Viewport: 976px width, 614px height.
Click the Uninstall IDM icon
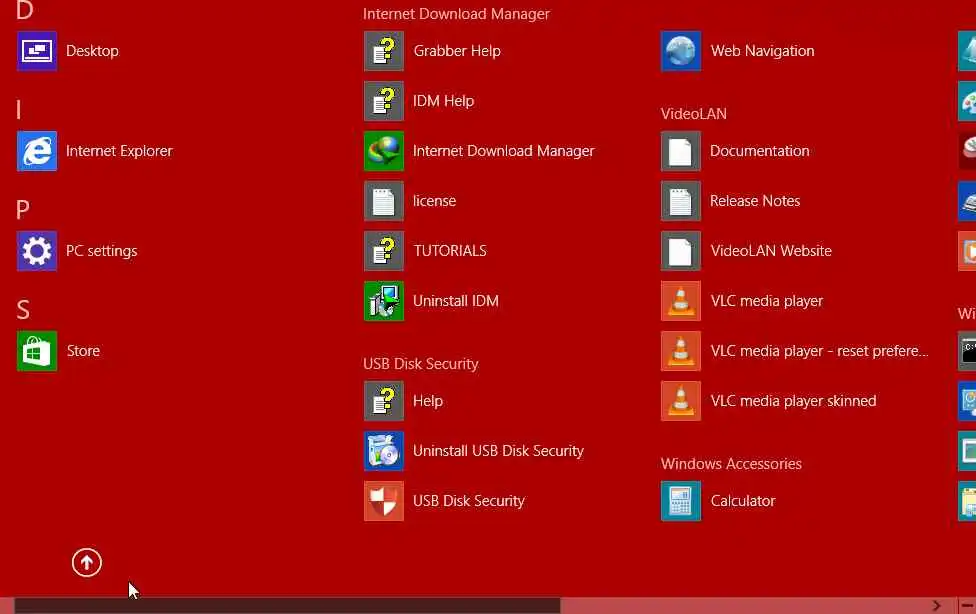[383, 301]
